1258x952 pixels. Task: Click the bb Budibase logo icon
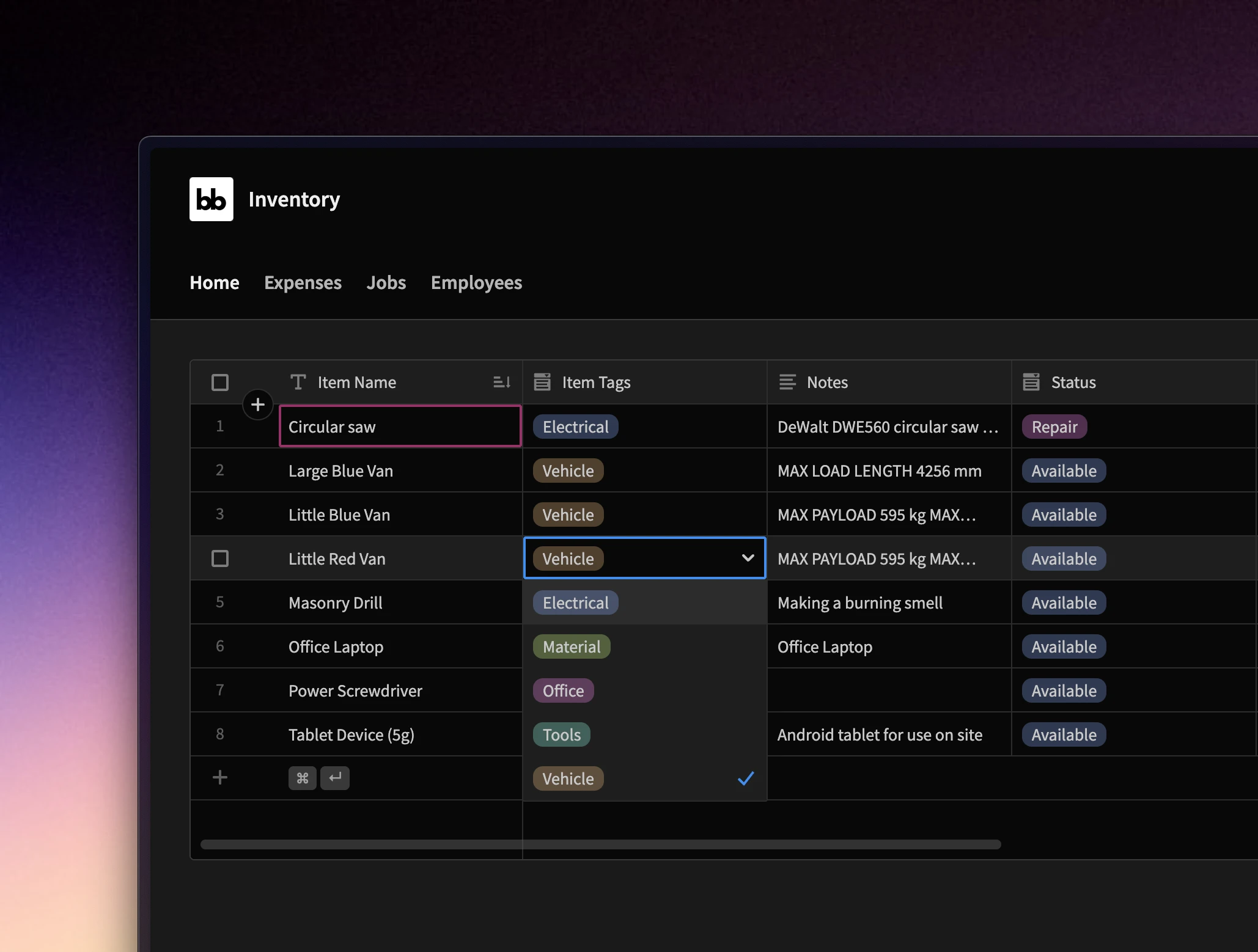pyautogui.click(x=211, y=199)
